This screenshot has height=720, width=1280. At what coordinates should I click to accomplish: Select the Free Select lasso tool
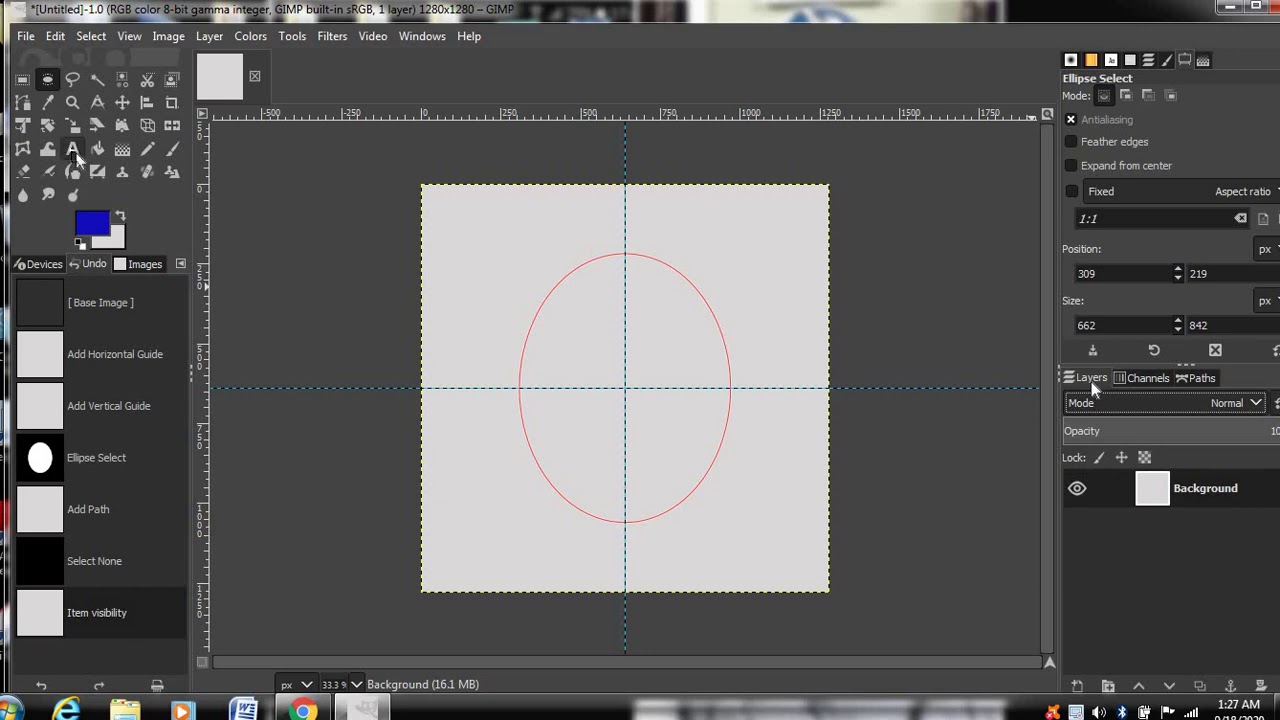[x=72, y=80]
